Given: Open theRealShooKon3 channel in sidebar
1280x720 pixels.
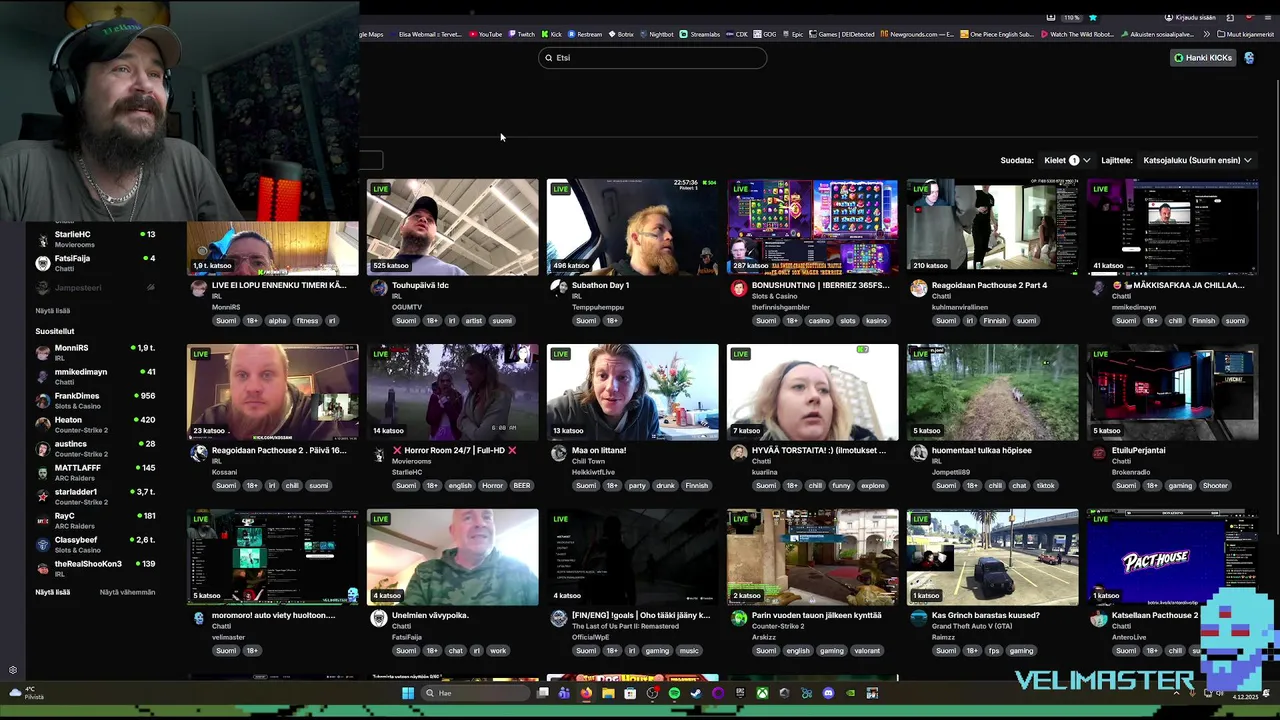Looking at the screenshot, I should point(93,568).
